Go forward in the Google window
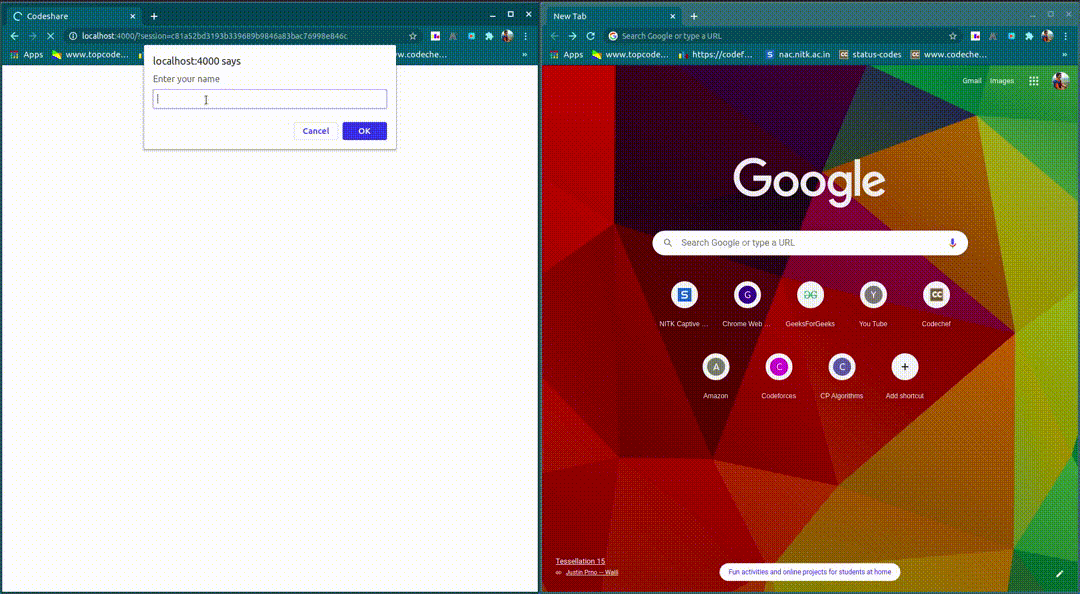Viewport: 1080px width, 594px height. (572, 36)
